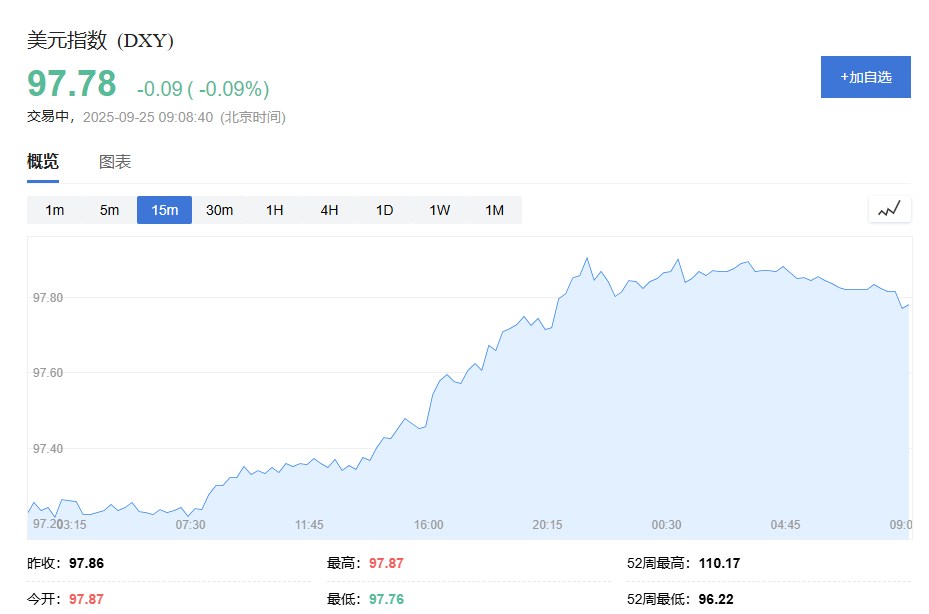929x614 pixels.
Task: Click the current price 97.78
Action: coord(71,84)
